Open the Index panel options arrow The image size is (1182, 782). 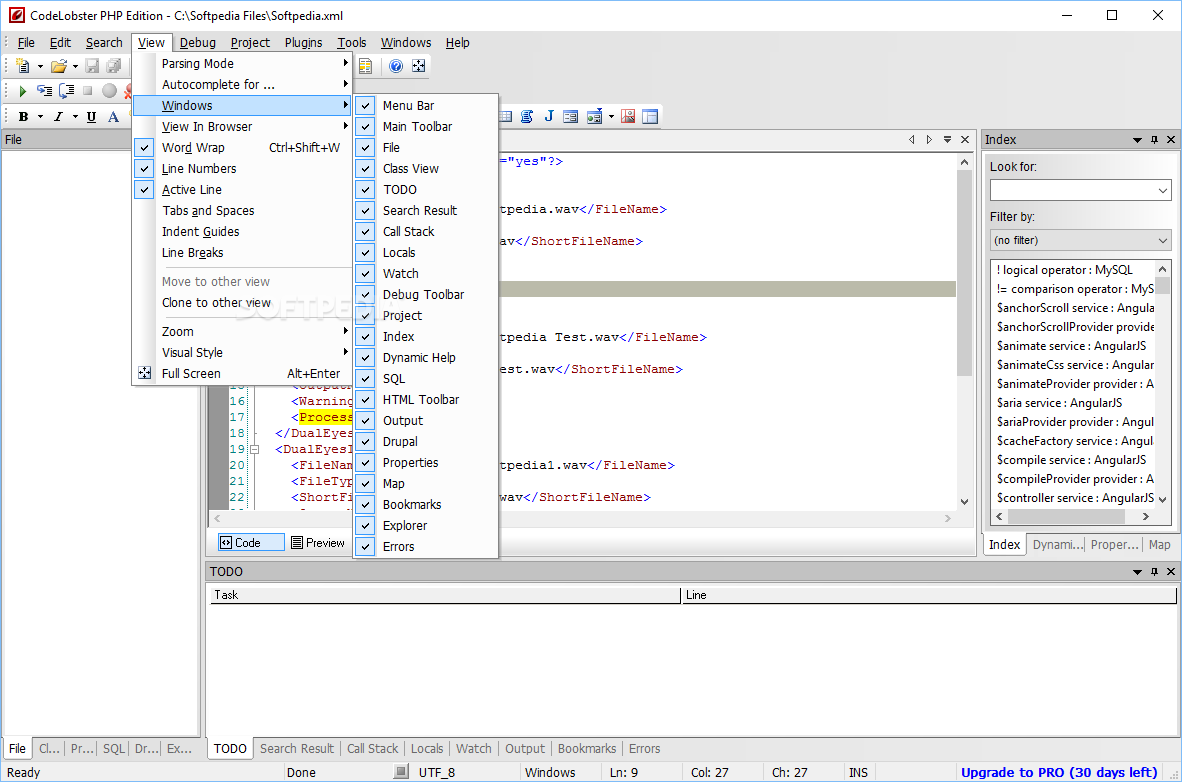(x=1137, y=140)
